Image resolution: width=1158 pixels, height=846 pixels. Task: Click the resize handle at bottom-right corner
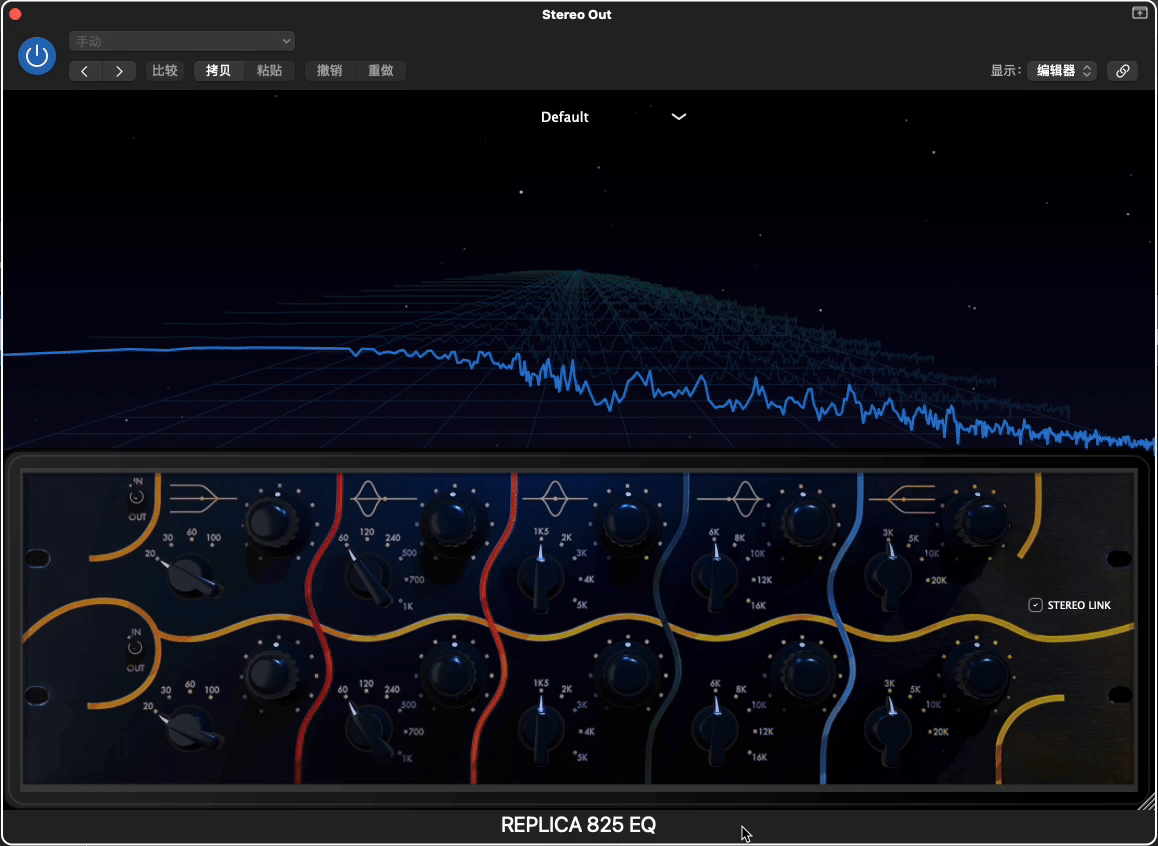click(1146, 803)
